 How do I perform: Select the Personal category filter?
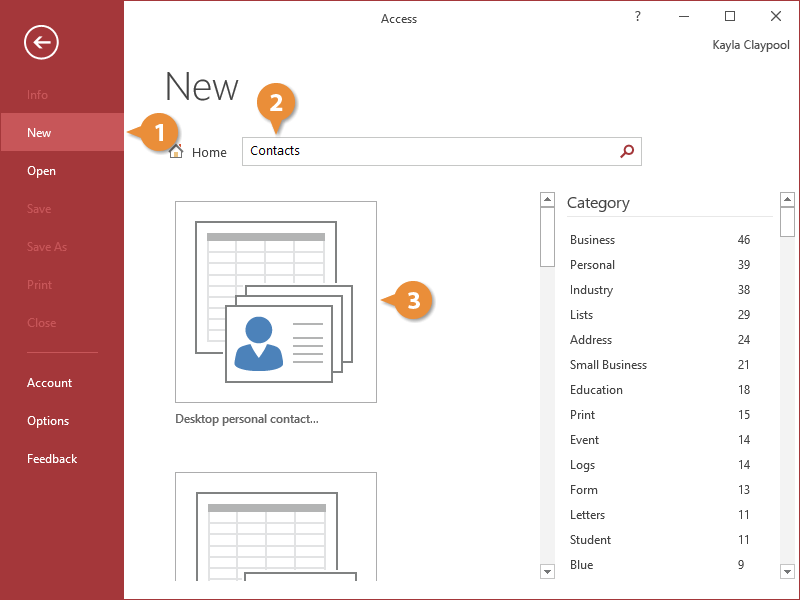[592, 264]
